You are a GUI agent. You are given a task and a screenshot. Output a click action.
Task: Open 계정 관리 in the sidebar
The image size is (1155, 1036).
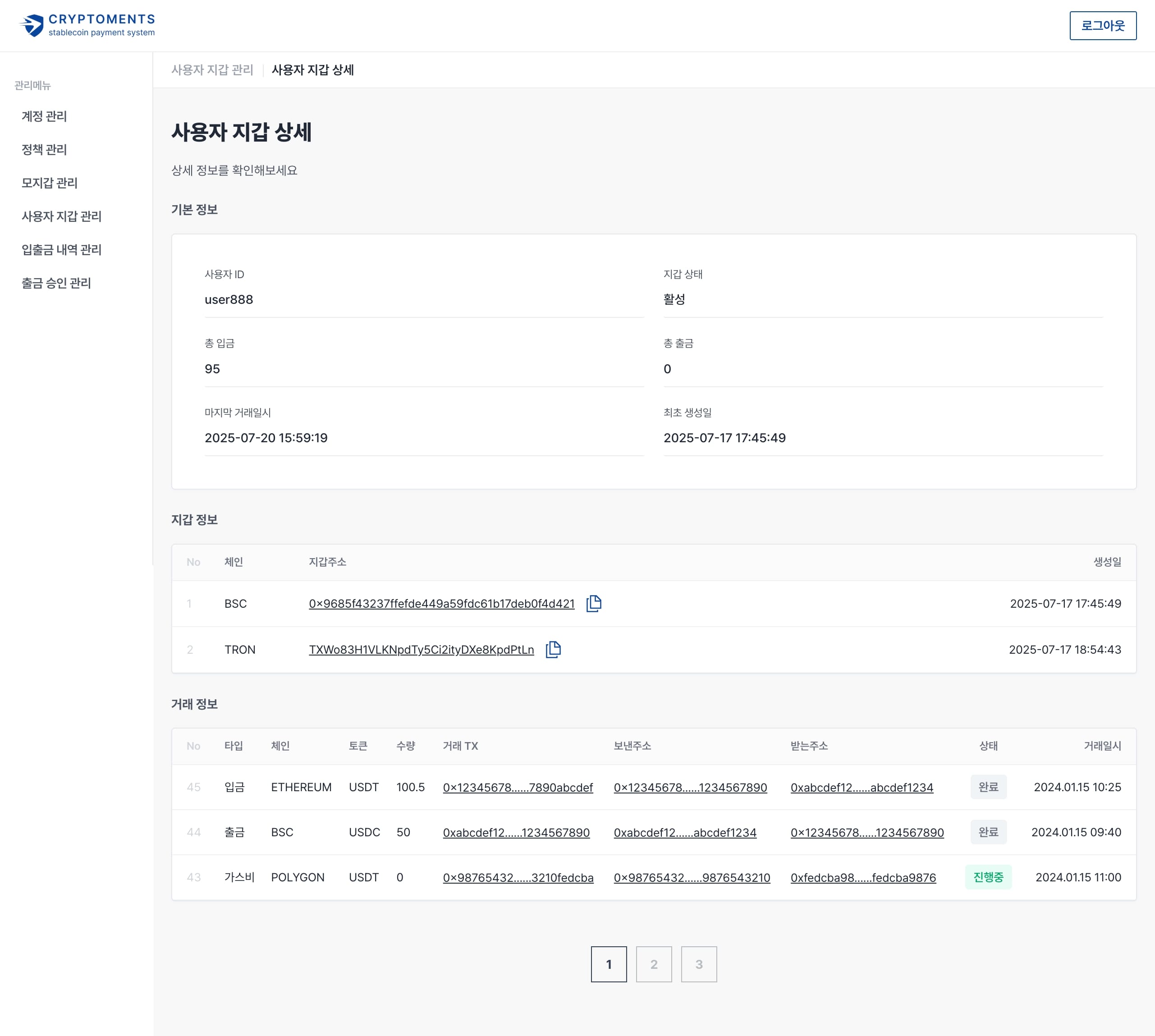pyautogui.click(x=44, y=116)
